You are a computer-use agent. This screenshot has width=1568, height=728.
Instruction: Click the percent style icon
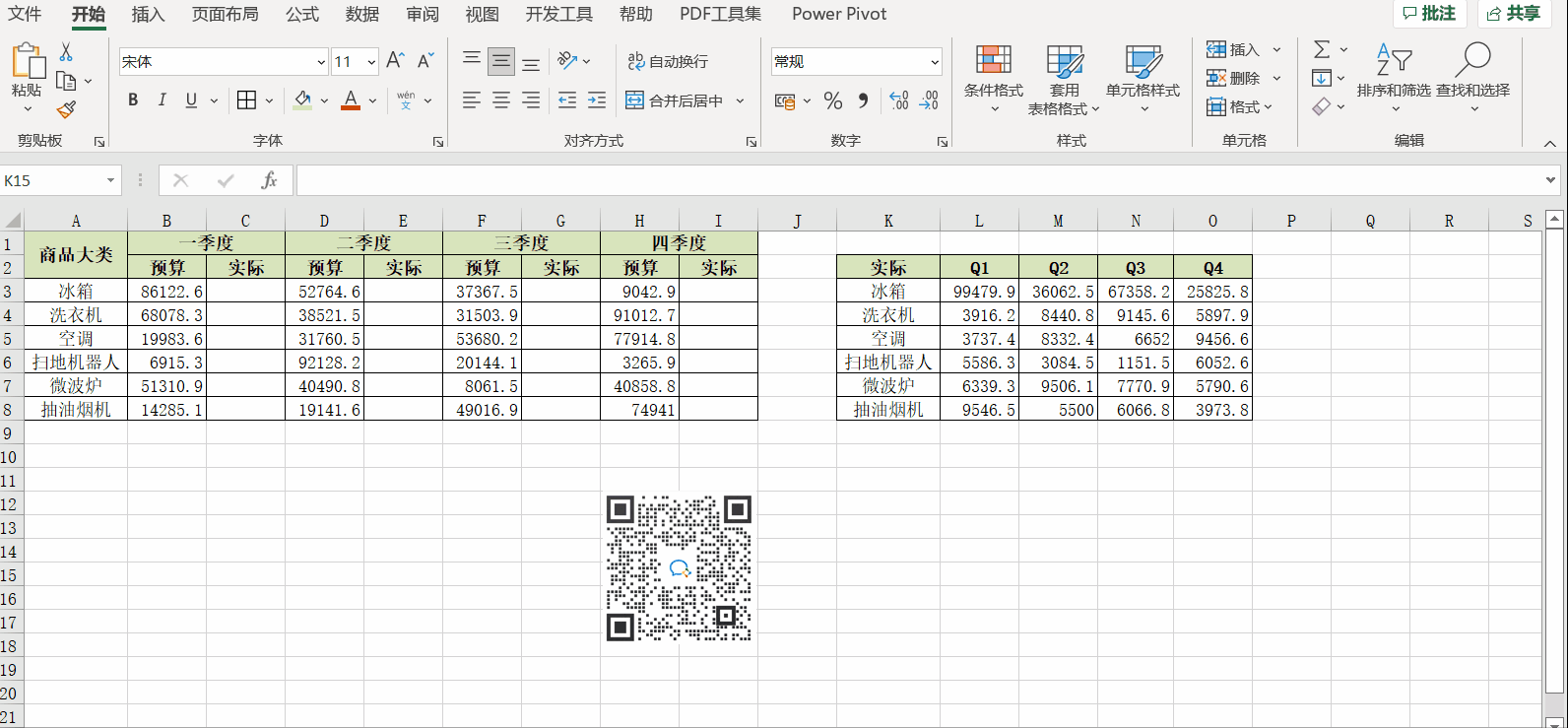tap(833, 100)
